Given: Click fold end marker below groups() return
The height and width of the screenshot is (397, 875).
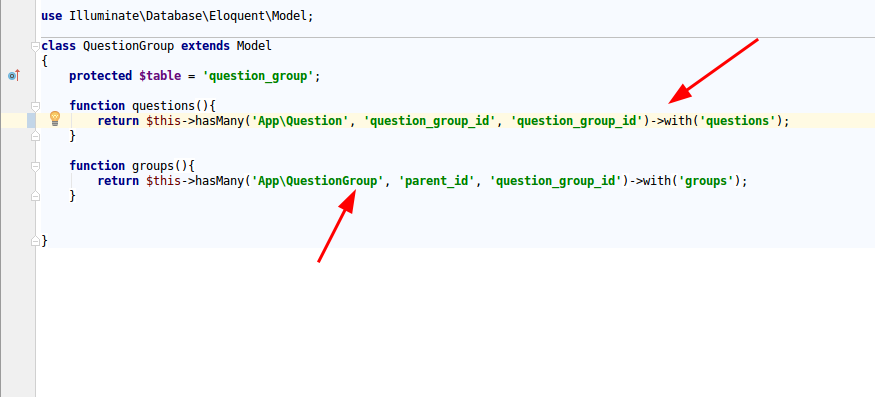Looking at the screenshot, I should click(x=35, y=196).
